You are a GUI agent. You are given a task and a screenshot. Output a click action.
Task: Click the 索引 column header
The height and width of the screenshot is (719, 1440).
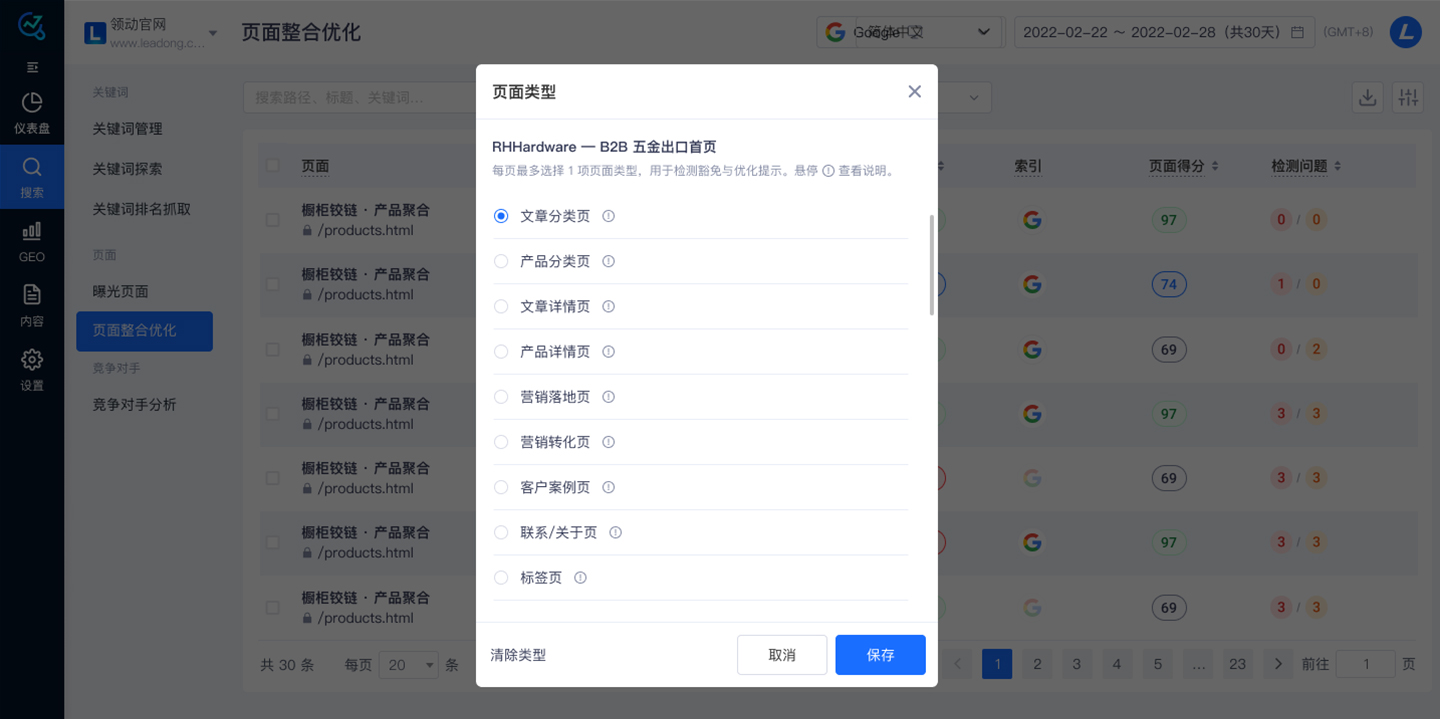[1028, 166]
